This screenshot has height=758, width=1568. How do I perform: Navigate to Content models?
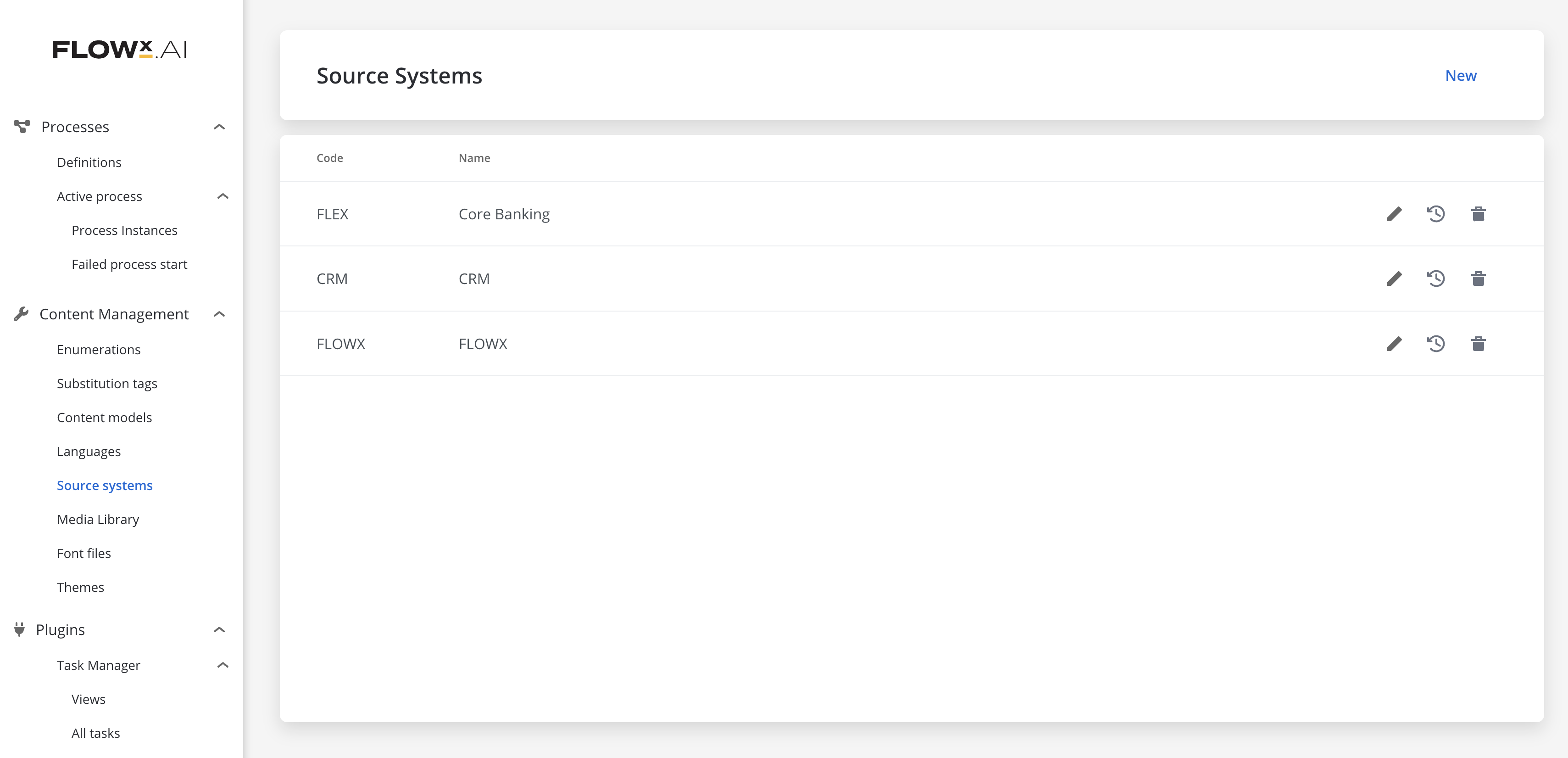pos(104,418)
